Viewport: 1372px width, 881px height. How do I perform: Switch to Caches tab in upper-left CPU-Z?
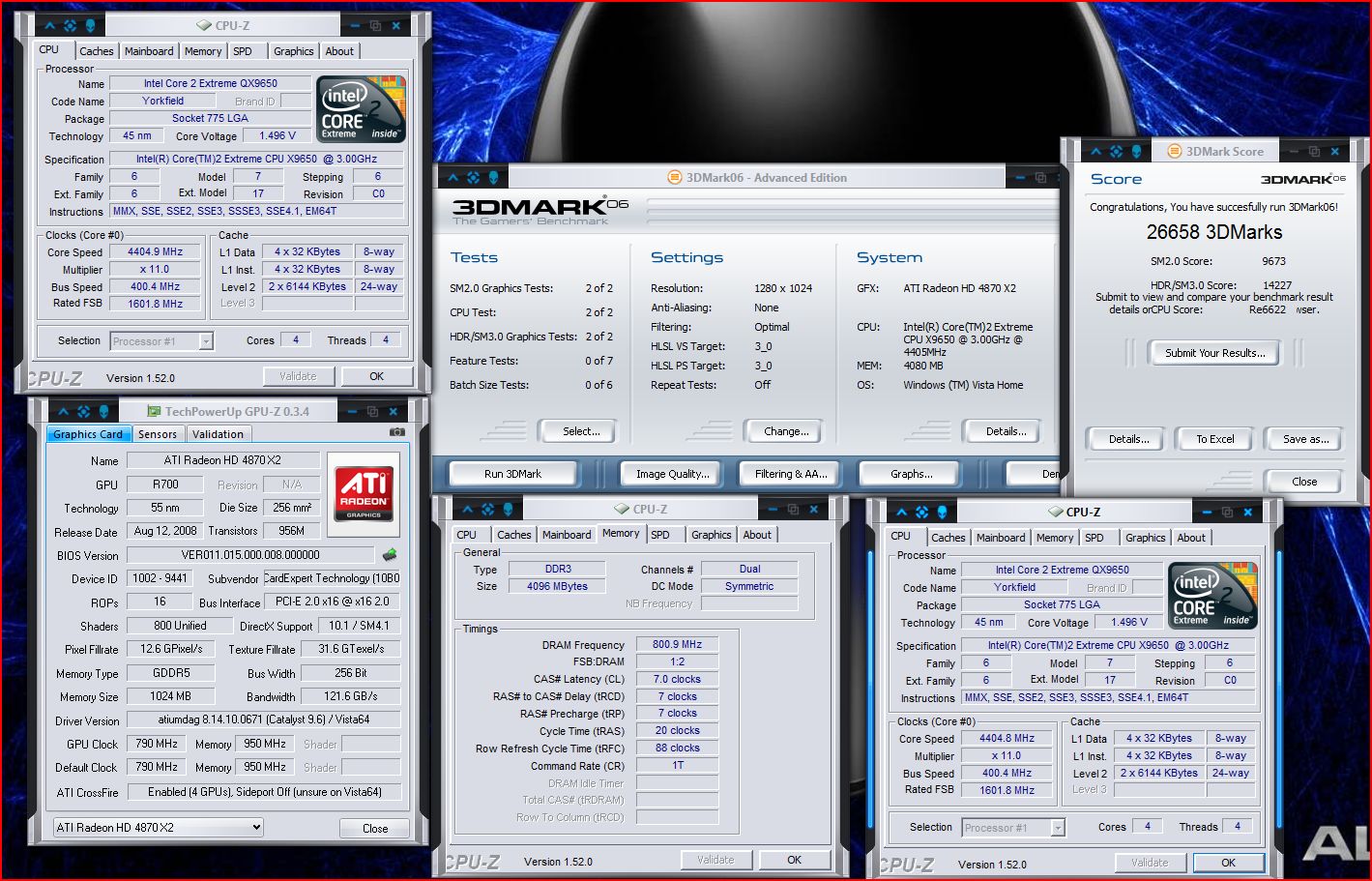97,51
